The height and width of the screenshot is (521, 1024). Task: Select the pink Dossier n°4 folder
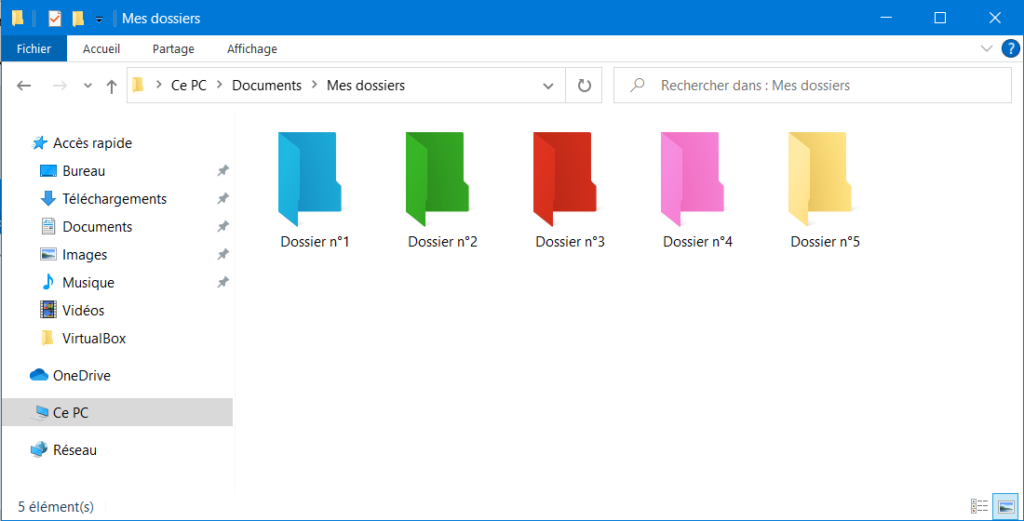coord(692,179)
